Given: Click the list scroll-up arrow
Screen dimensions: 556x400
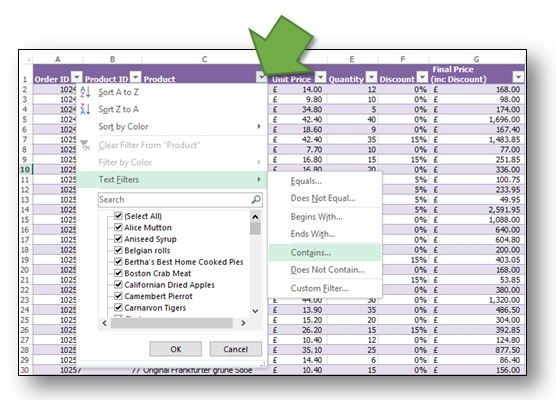Looking at the screenshot, I should [x=255, y=217].
